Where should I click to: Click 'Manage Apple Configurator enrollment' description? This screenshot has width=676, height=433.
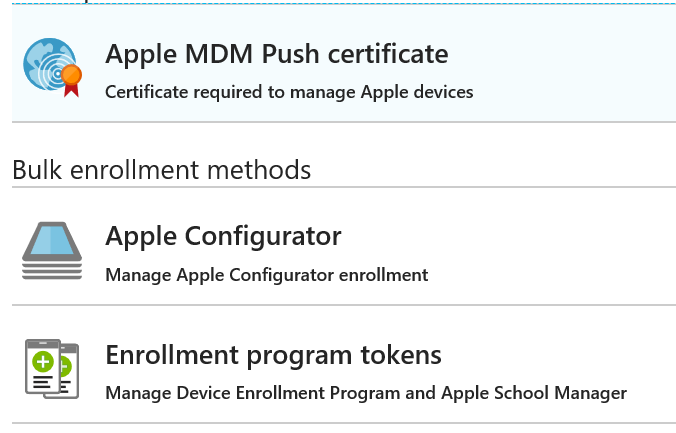click(266, 274)
